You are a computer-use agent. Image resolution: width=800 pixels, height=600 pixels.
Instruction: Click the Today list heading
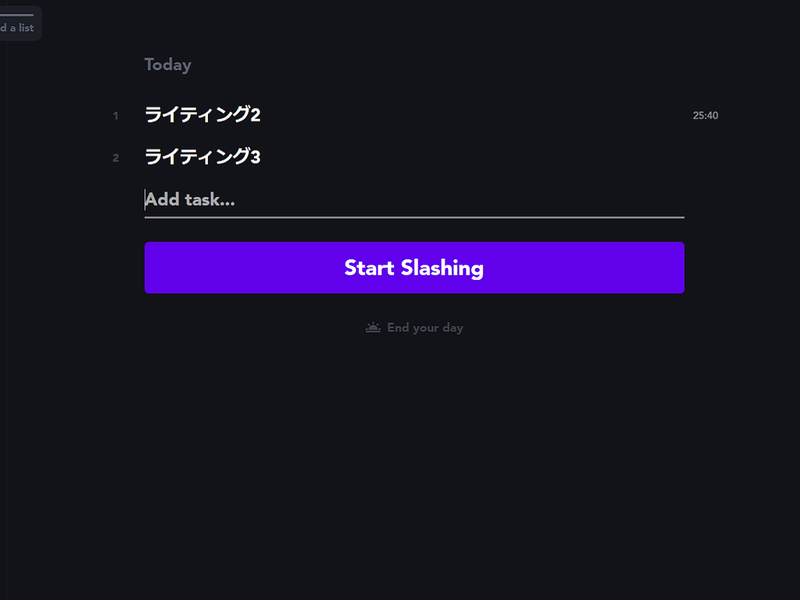168,65
